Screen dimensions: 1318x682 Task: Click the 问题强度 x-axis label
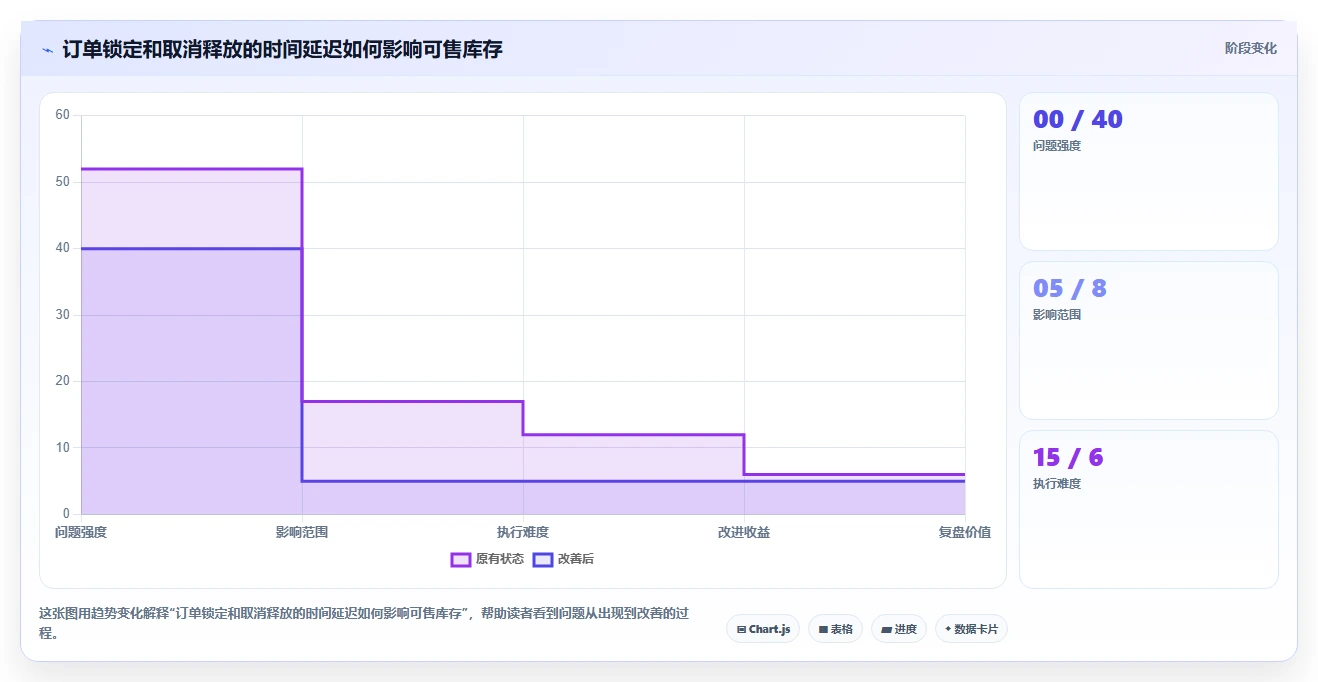click(x=81, y=532)
